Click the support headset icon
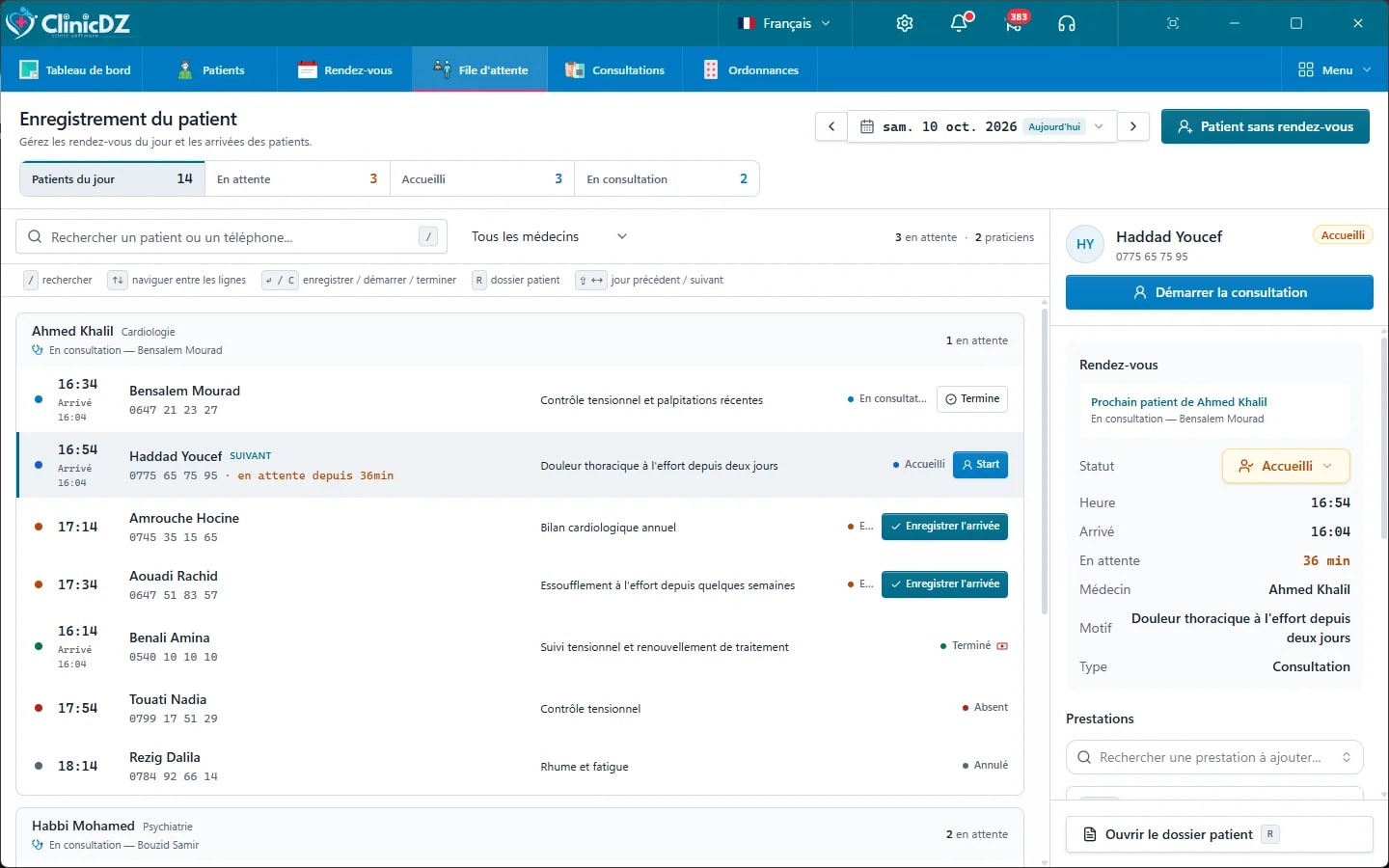The width and height of the screenshot is (1389, 868). click(1067, 23)
